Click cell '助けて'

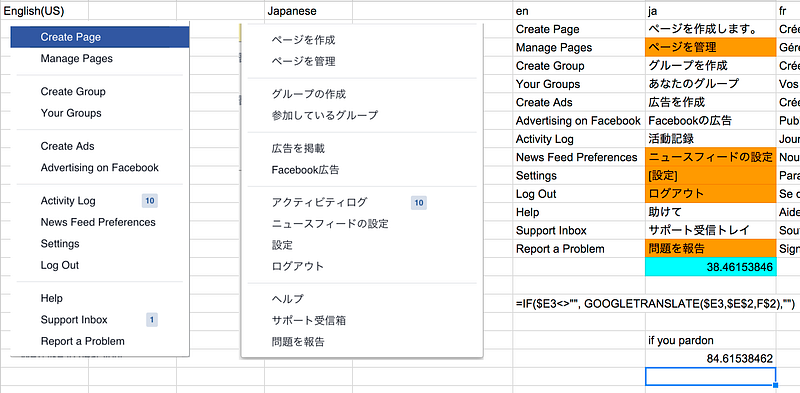coord(711,212)
